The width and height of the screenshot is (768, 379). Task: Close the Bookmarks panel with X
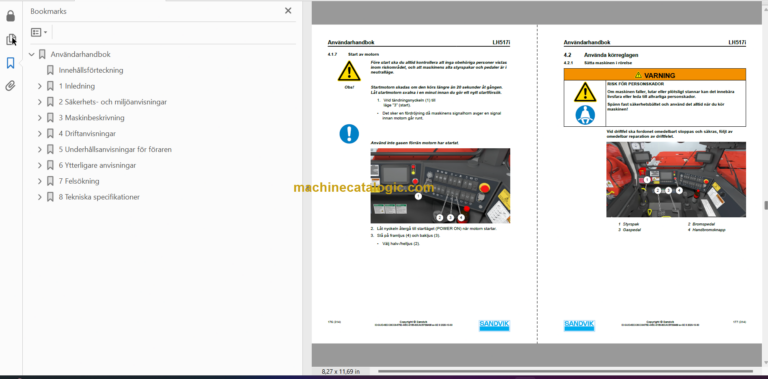[288, 11]
